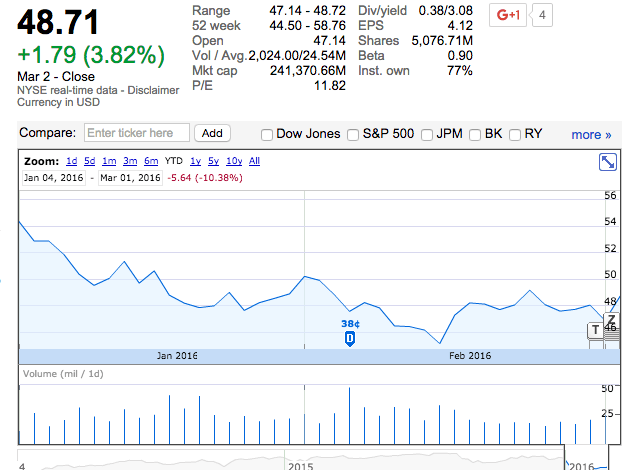The width and height of the screenshot is (625, 470).
Task: Zoom chart to 1m
Action: click(x=109, y=161)
